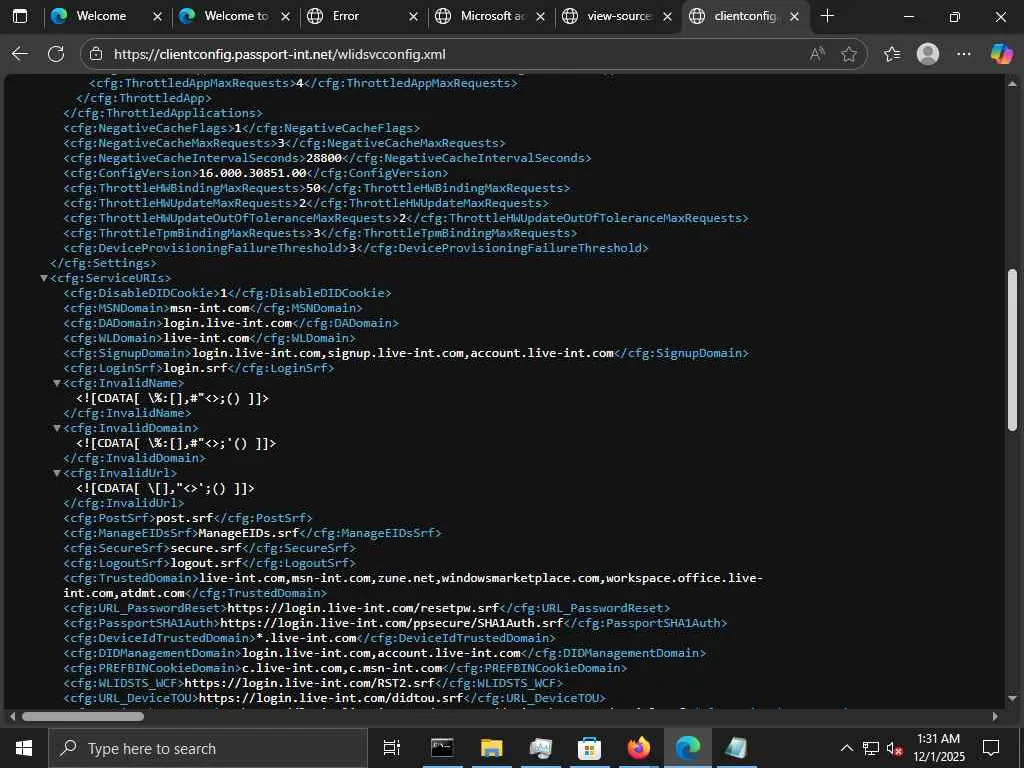Open the notification center icon
The width and height of the screenshot is (1024, 768).
tap(991, 748)
